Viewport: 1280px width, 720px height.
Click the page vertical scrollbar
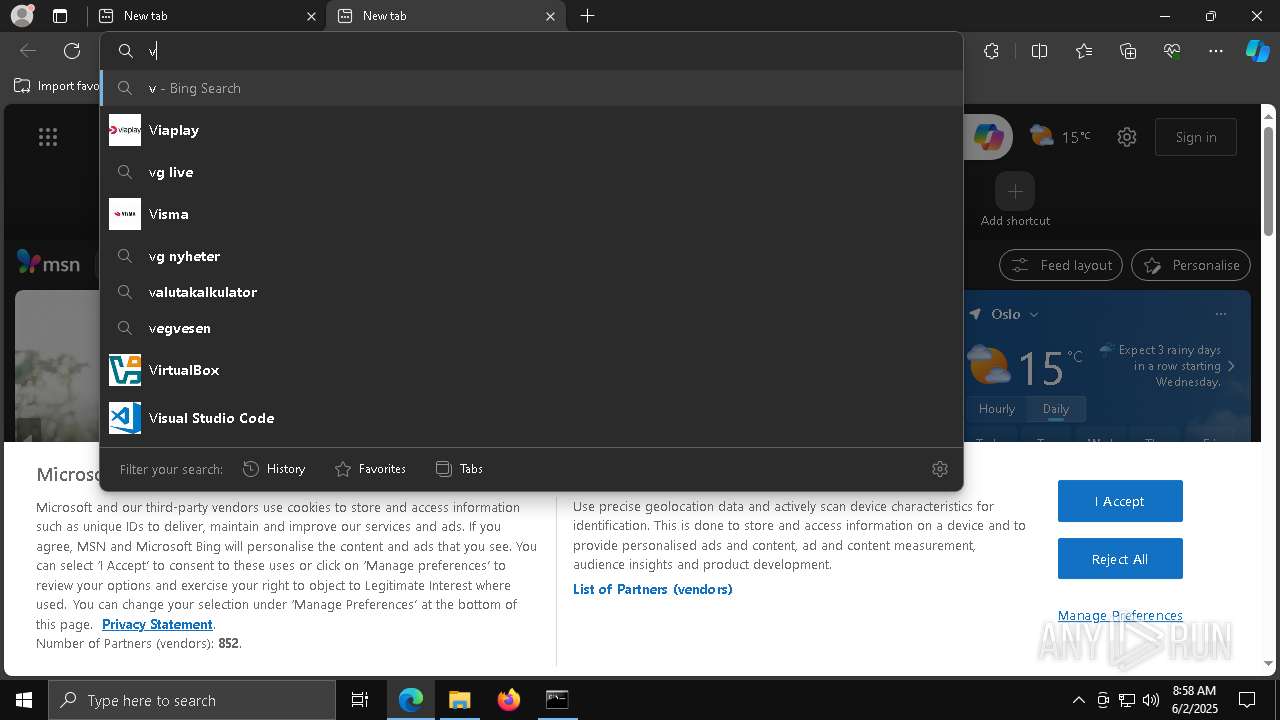tap(1268, 181)
